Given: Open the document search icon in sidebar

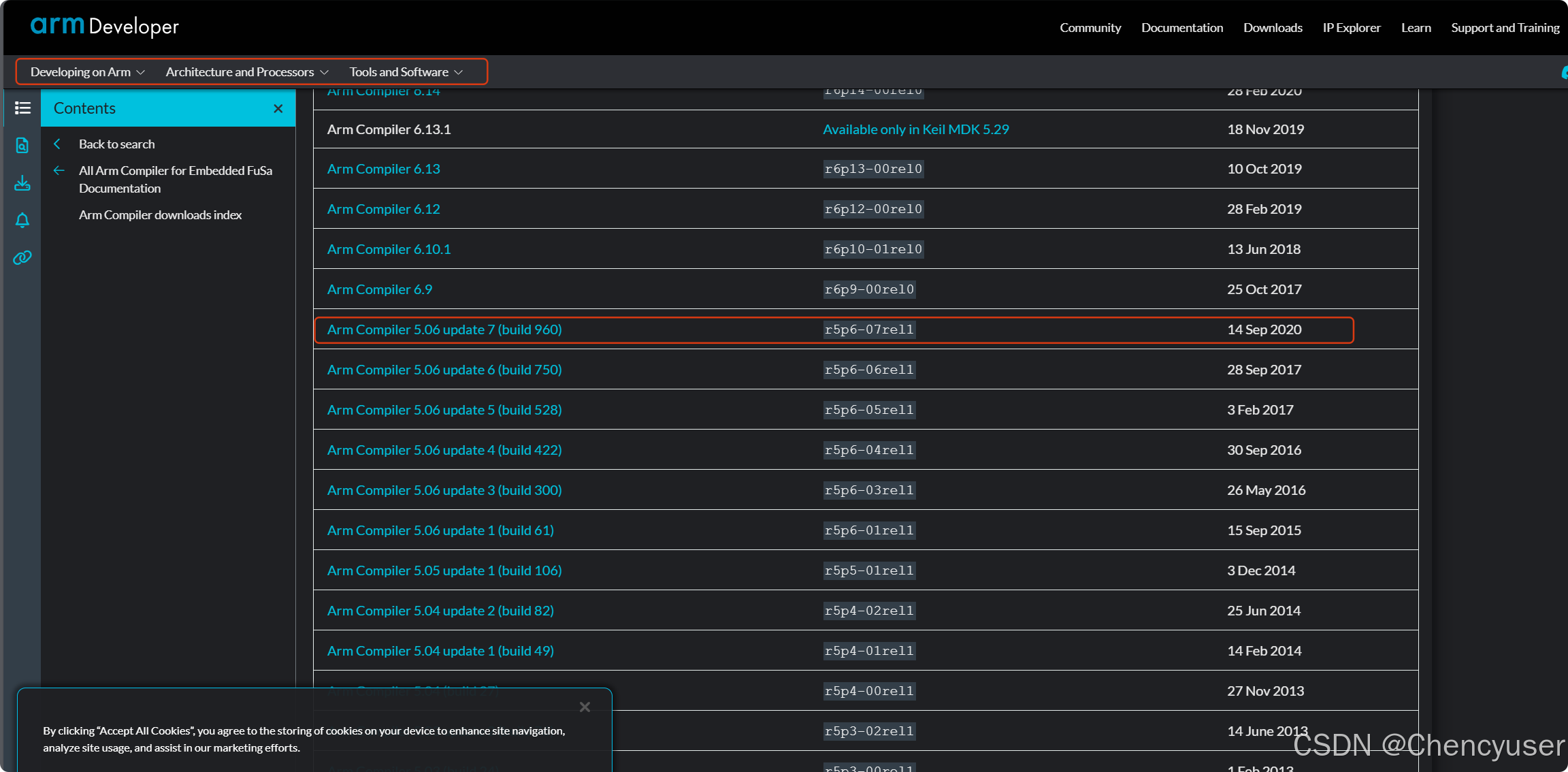Looking at the screenshot, I should (22, 145).
